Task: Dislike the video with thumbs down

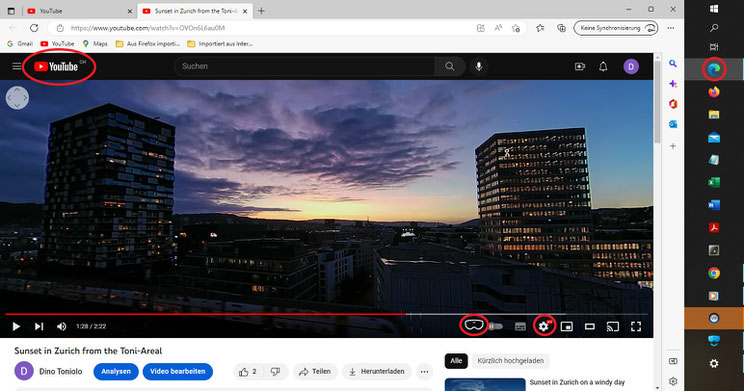Action: click(x=275, y=372)
